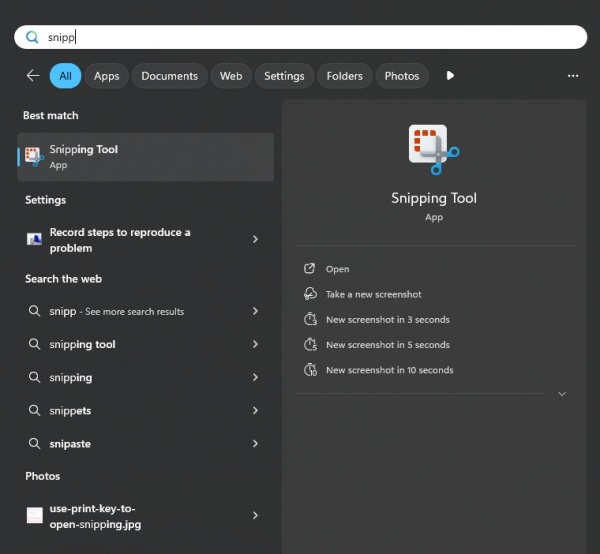
Task: Click the thumbnail of use-print-key-to-open-snipping.jpg
Action: [34, 515]
